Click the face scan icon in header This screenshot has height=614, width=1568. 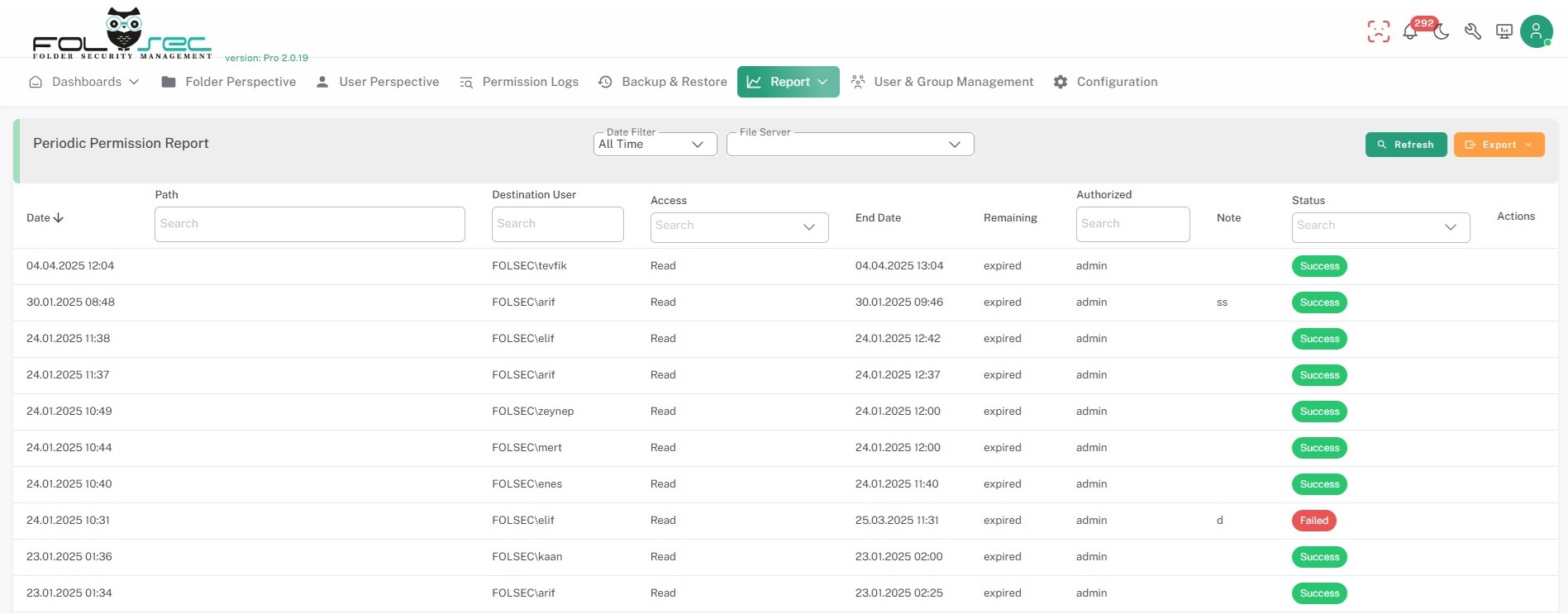click(1378, 31)
